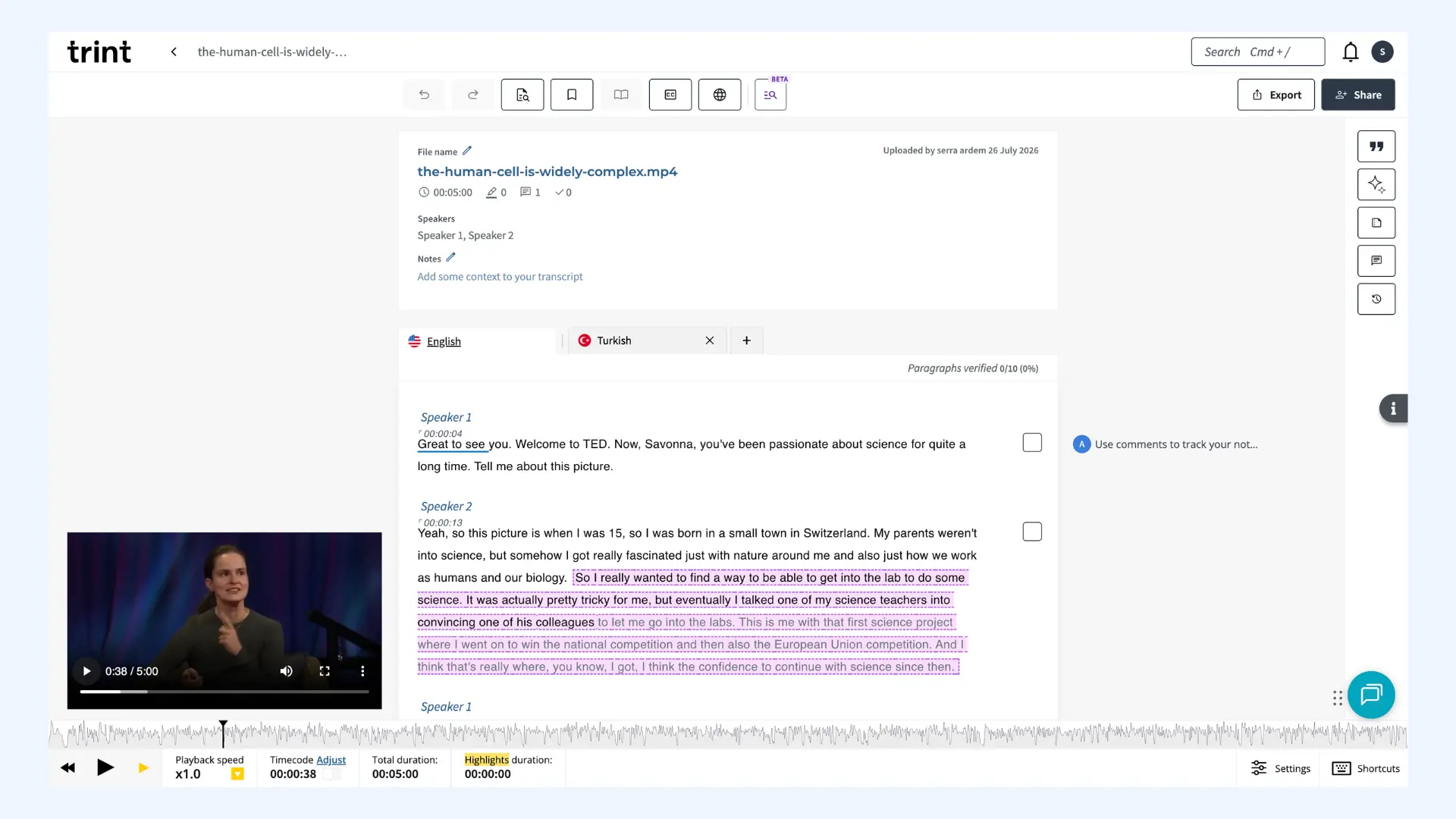Click the file title the-human-cell-is-widely-complex.mp4
This screenshot has height=819, width=1456.
coord(547,171)
